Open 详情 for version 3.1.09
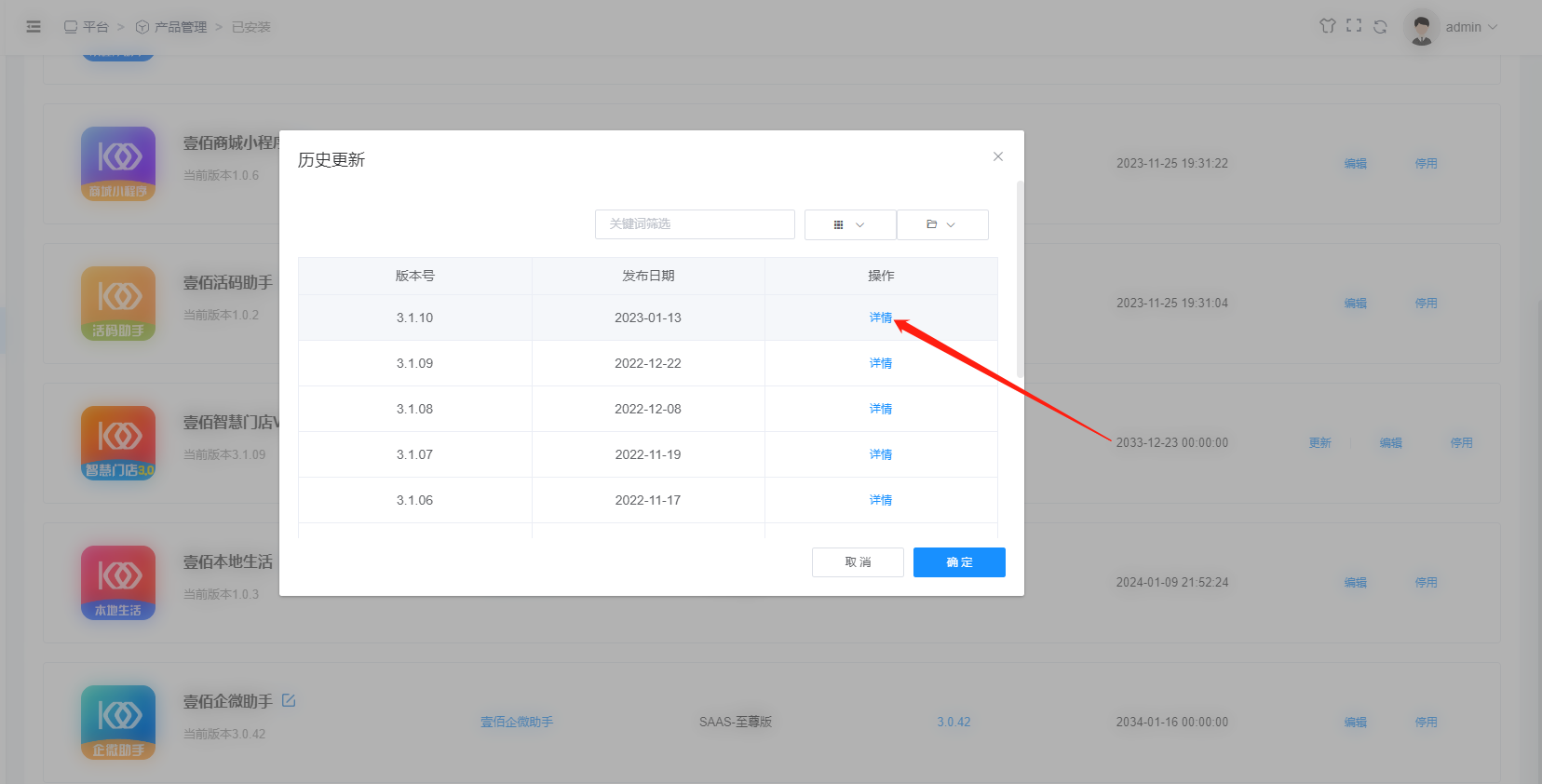1542x784 pixels. pyautogui.click(x=881, y=363)
